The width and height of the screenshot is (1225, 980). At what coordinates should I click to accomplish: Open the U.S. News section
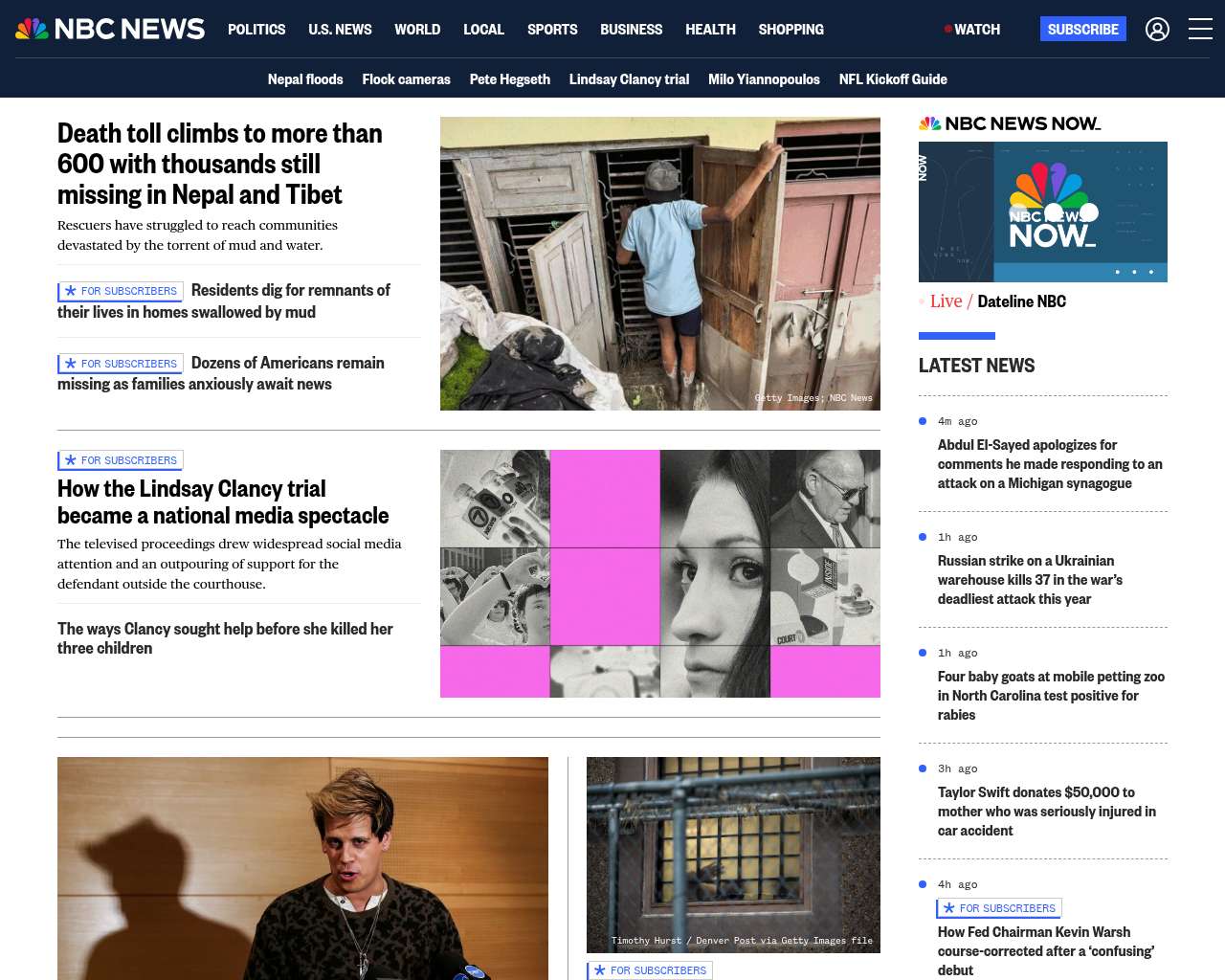(340, 29)
